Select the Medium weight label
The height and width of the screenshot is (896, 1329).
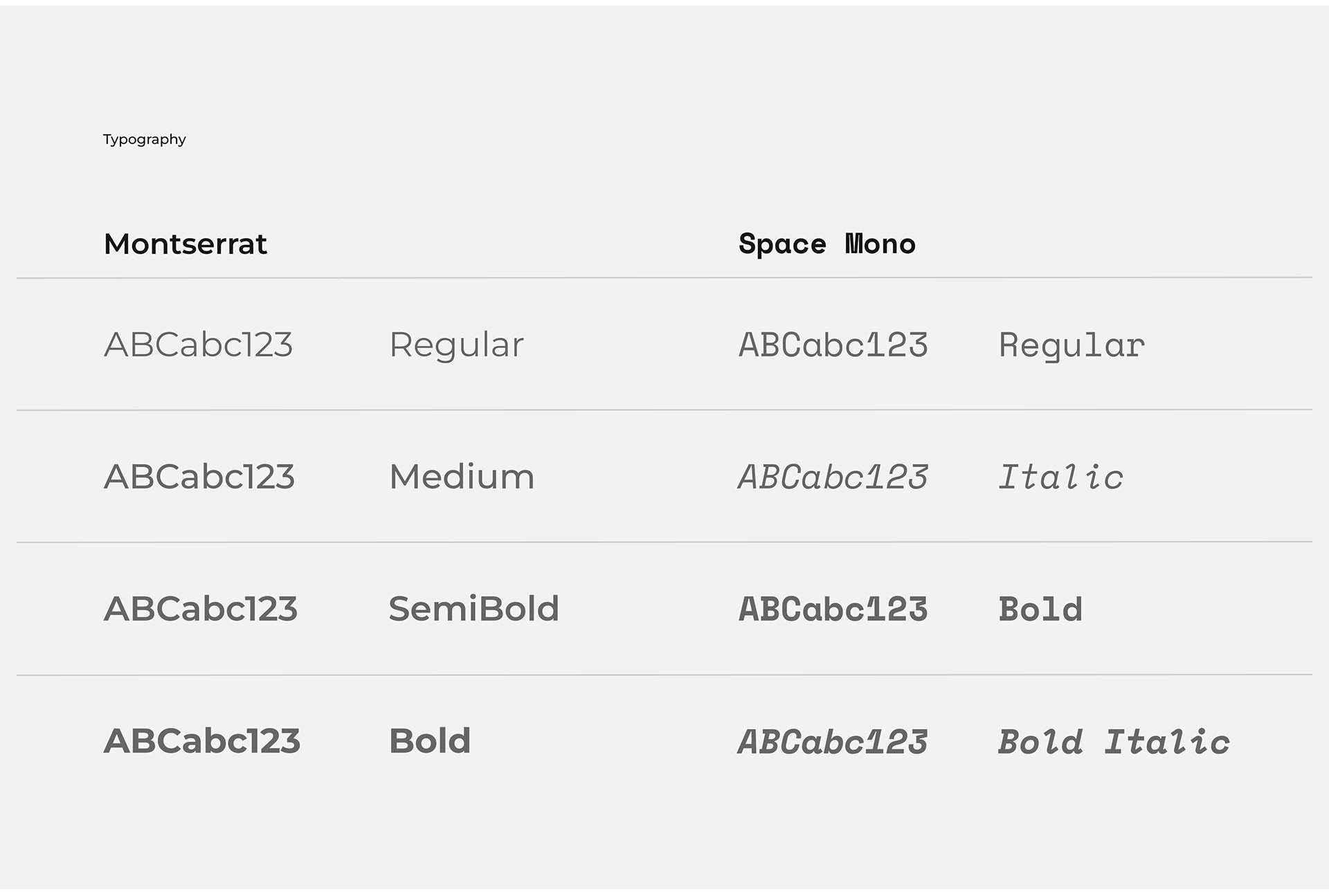click(462, 477)
